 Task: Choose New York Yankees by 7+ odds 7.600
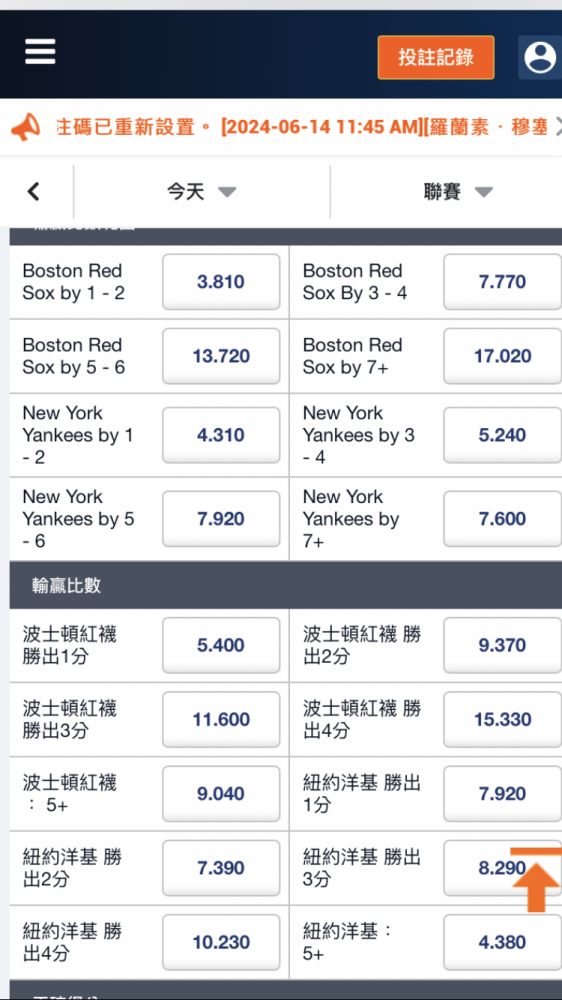point(503,518)
